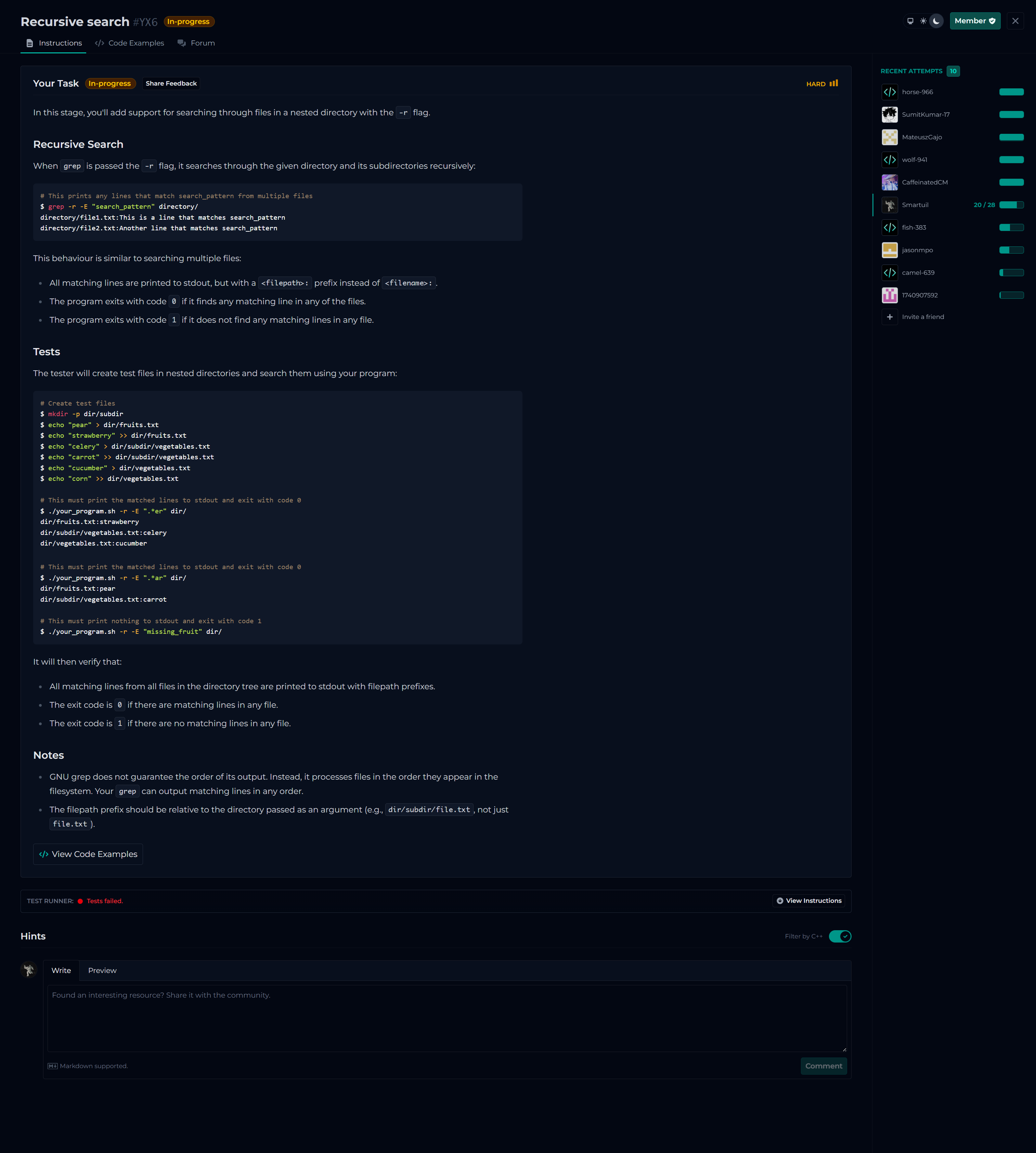Viewport: 1036px width, 1153px height.
Task: Open SumitKumar-17's avatar
Action: tap(889, 114)
